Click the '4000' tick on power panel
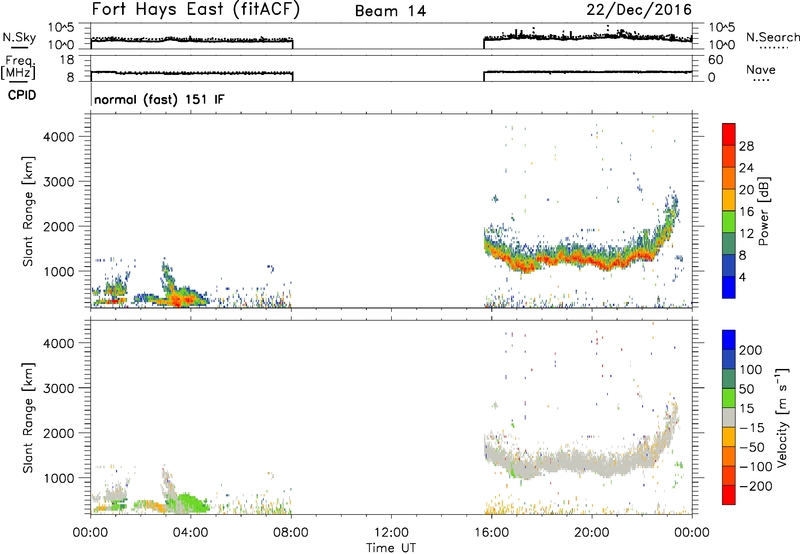 [58, 137]
